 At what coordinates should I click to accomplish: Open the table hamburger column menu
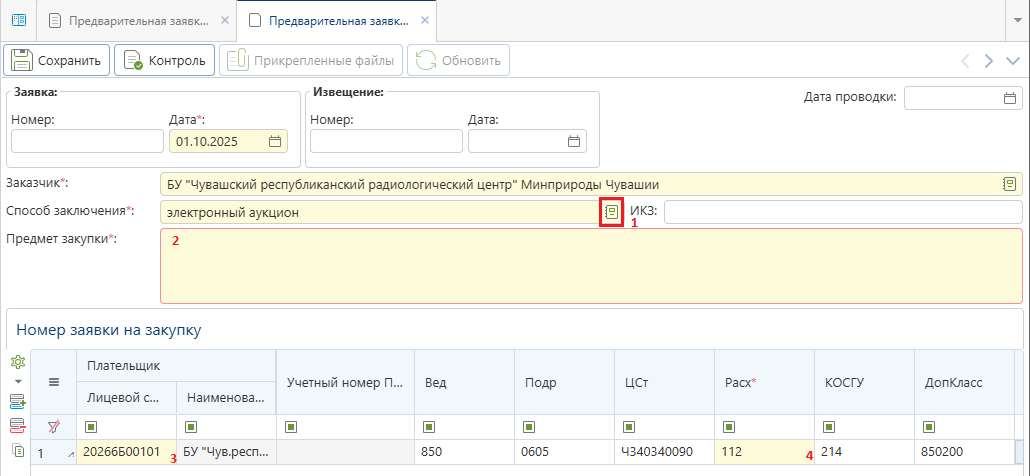54,381
